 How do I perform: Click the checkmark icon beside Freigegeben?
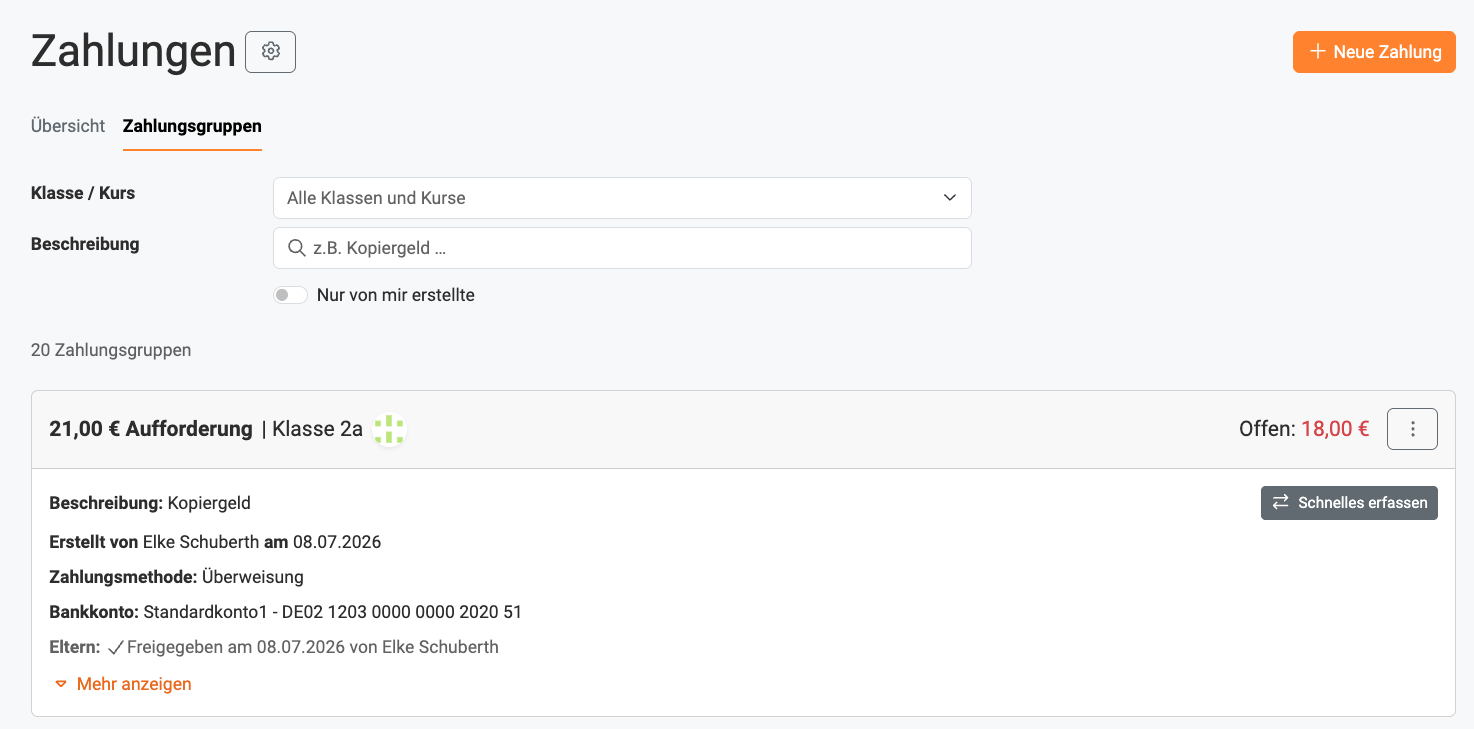(x=115, y=647)
